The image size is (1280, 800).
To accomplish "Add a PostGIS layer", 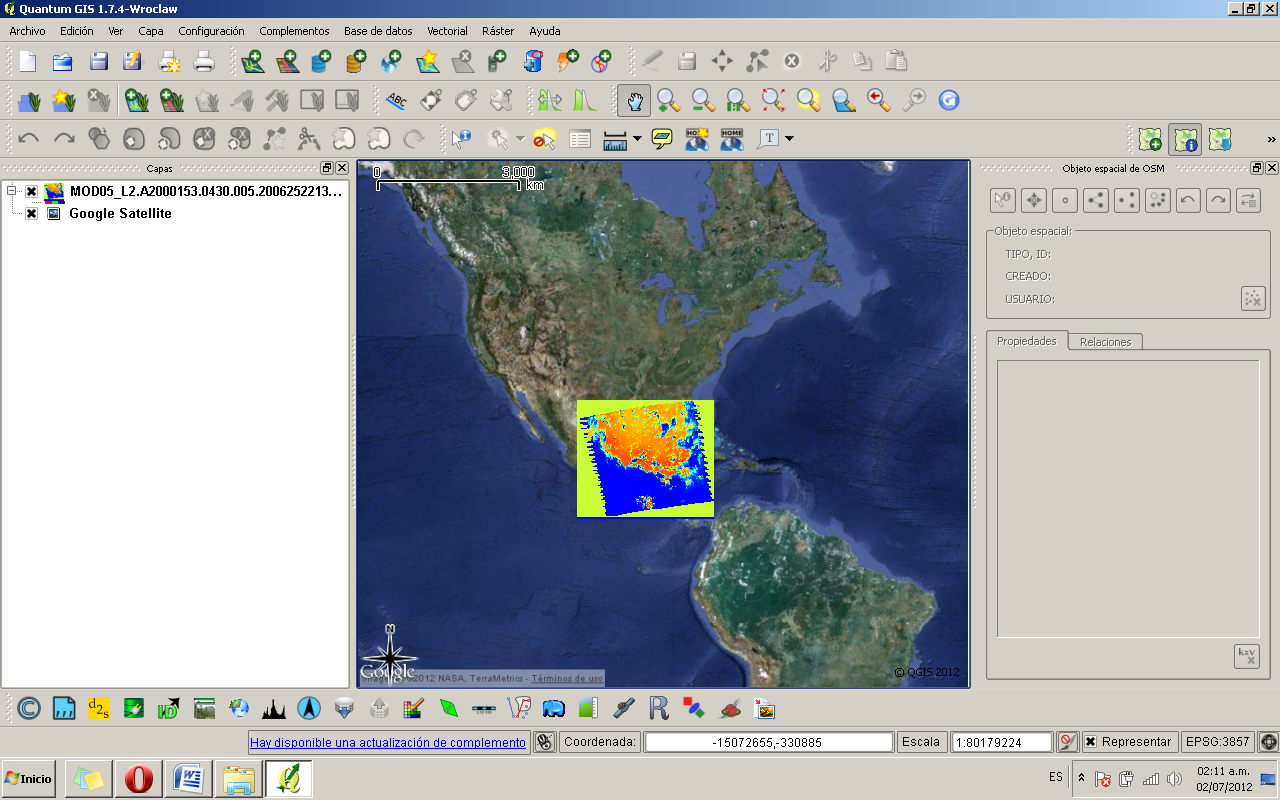I will 322,62.
